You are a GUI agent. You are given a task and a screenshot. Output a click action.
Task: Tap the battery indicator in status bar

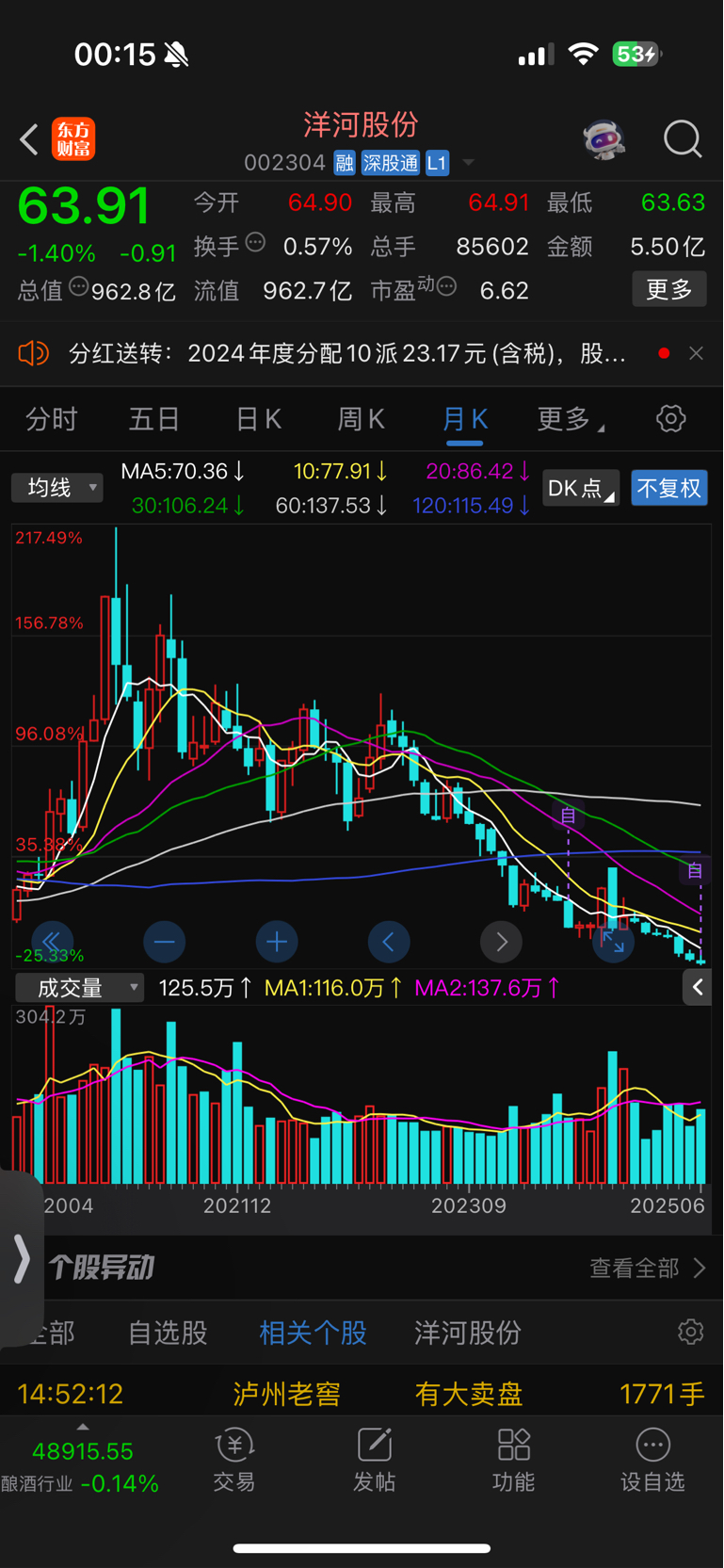pyautogui.click(x=637, y=55)
